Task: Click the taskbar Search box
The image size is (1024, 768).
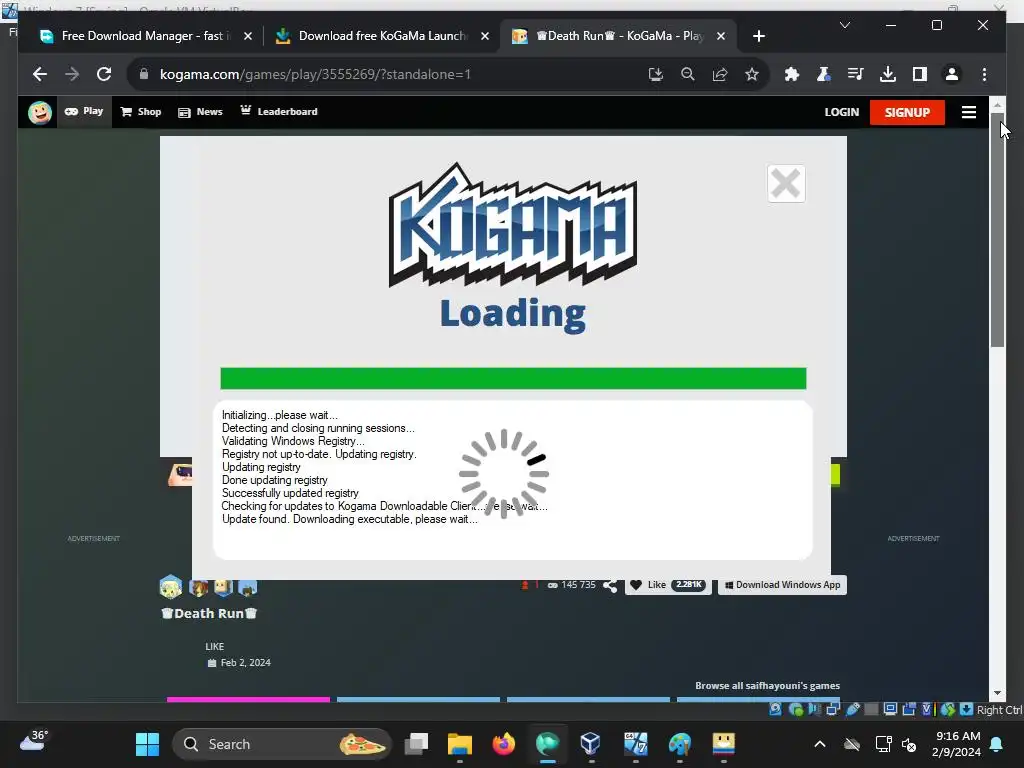Action: pos(281,744)
